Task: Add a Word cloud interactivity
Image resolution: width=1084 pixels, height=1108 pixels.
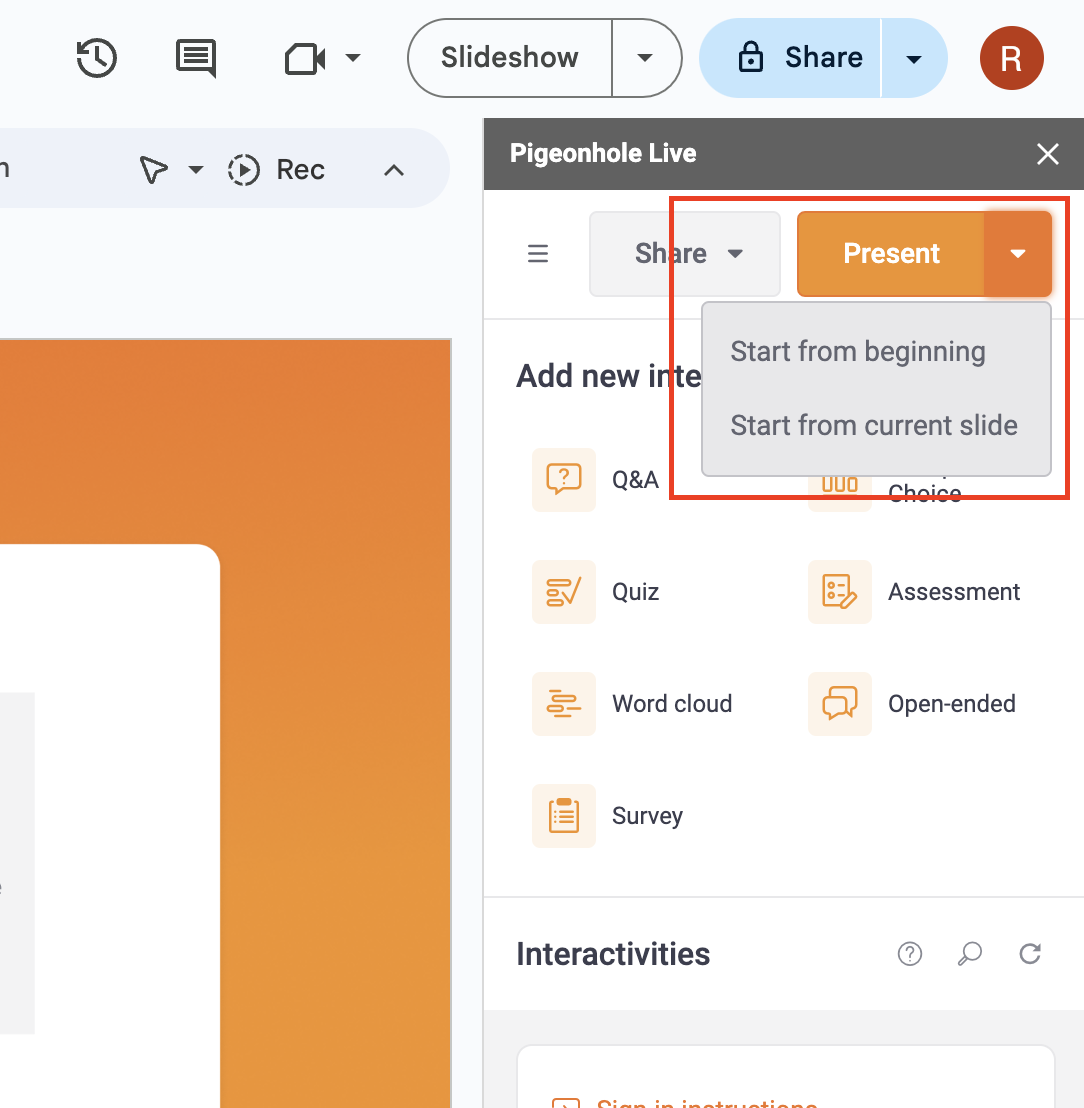Action: (x=632, y=704)
